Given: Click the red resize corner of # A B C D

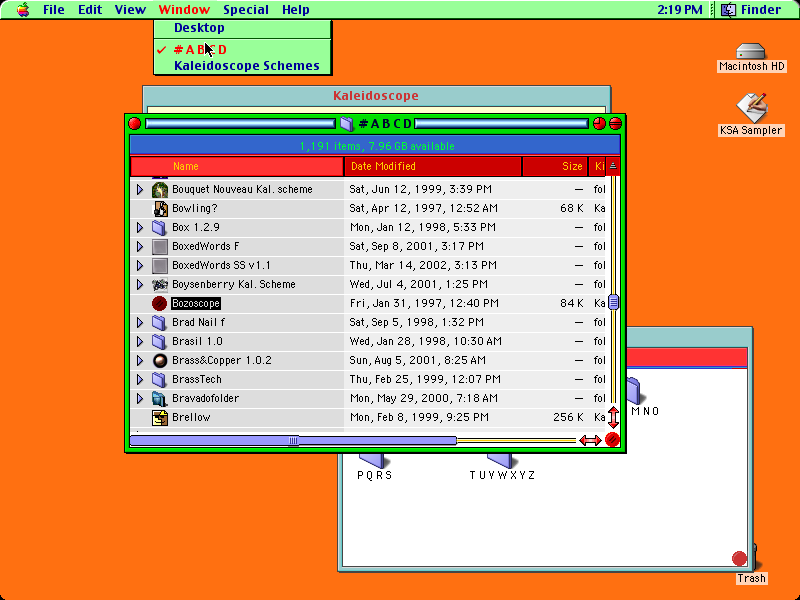Looking at the screenshot, I should (612, 440).
